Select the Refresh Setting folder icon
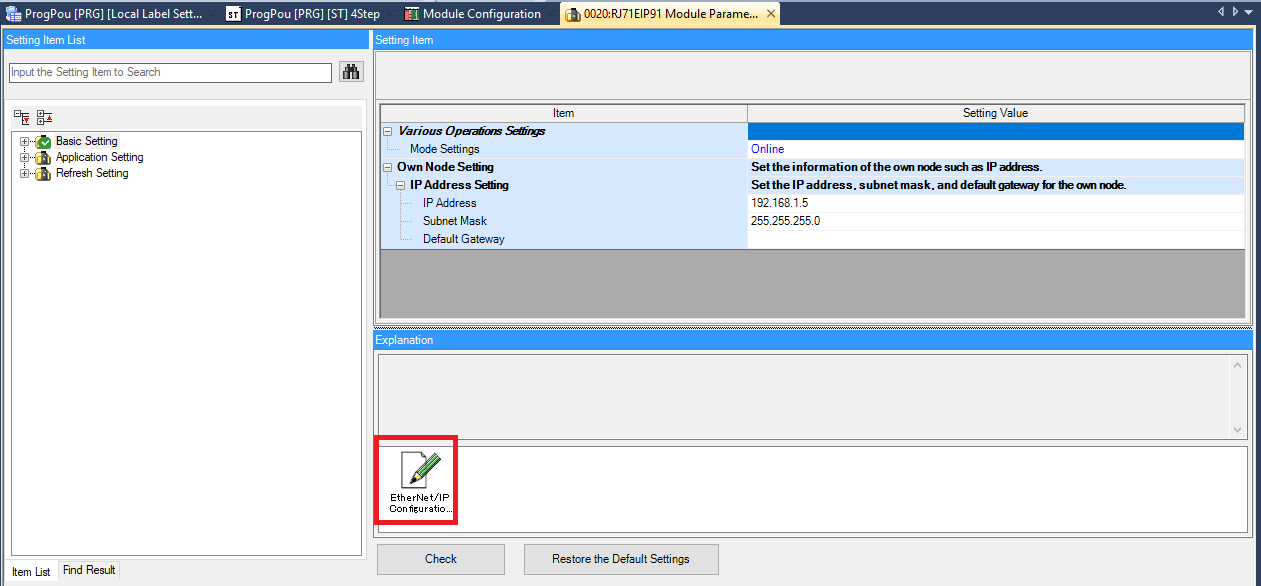 point(43,174)
